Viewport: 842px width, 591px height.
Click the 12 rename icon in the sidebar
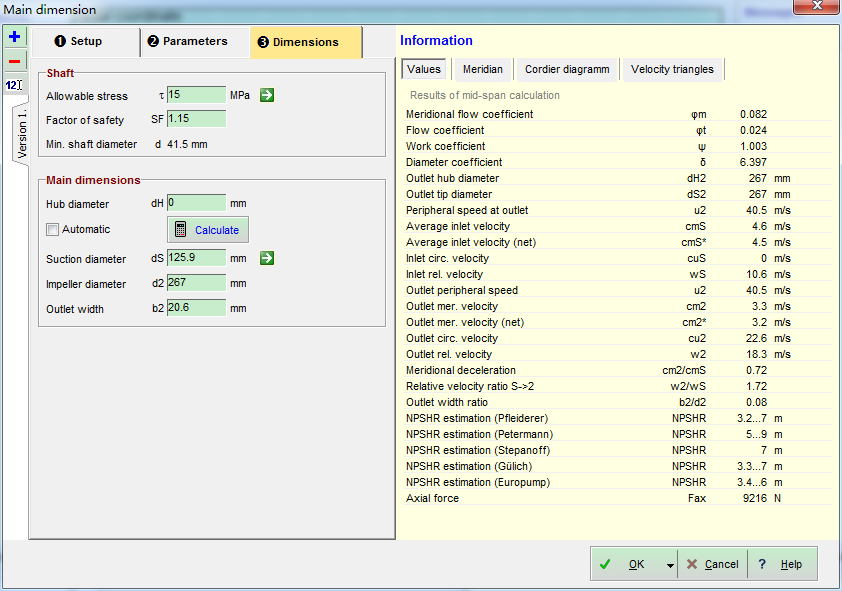(x=14, y=85)
